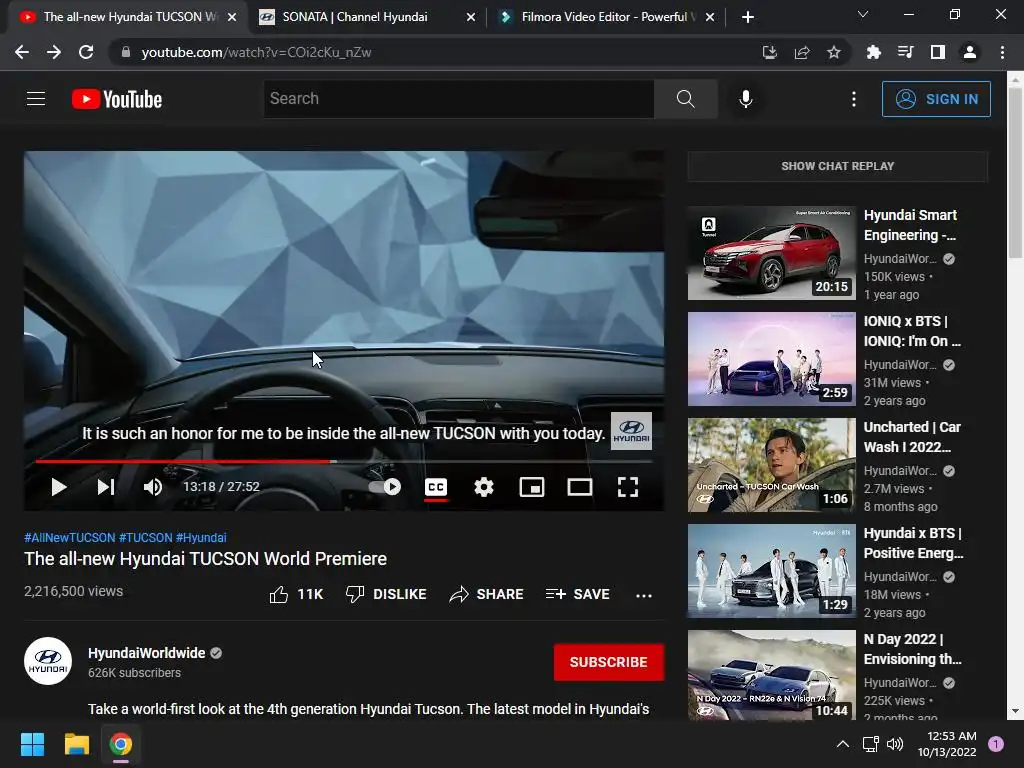This screenshot has height=768, width=1024.
Task: Like the video with thumbs up
Action: click(x=296, y=594)
